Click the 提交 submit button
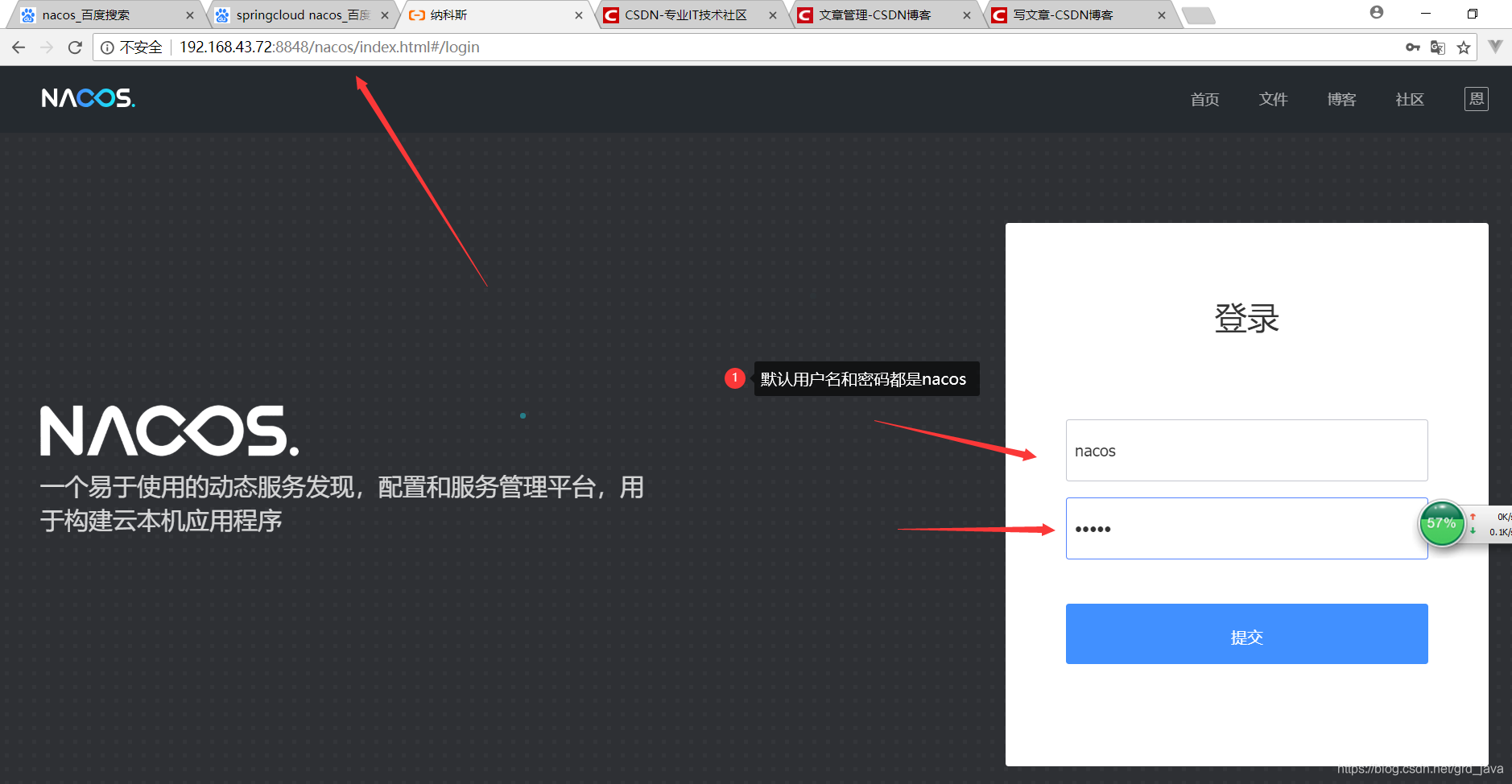This screenshot has height=784, width=1512. click(x=1246, y=634)
